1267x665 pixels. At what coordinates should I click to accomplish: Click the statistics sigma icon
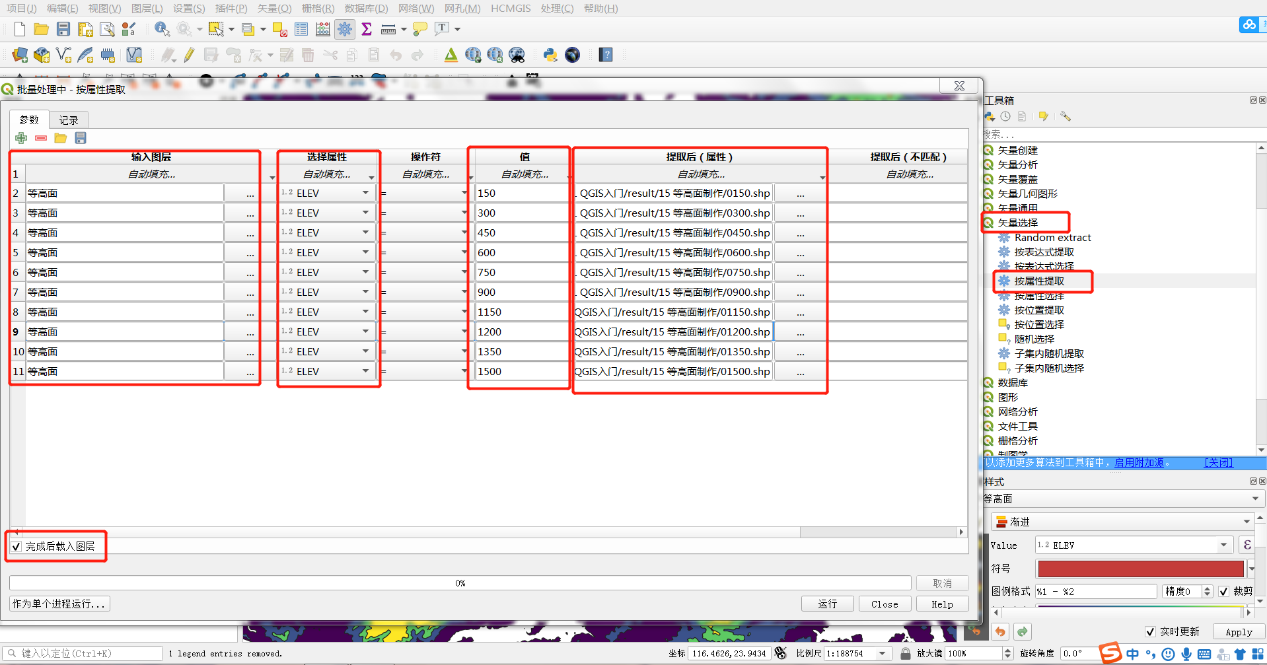[x=366, y=29]
